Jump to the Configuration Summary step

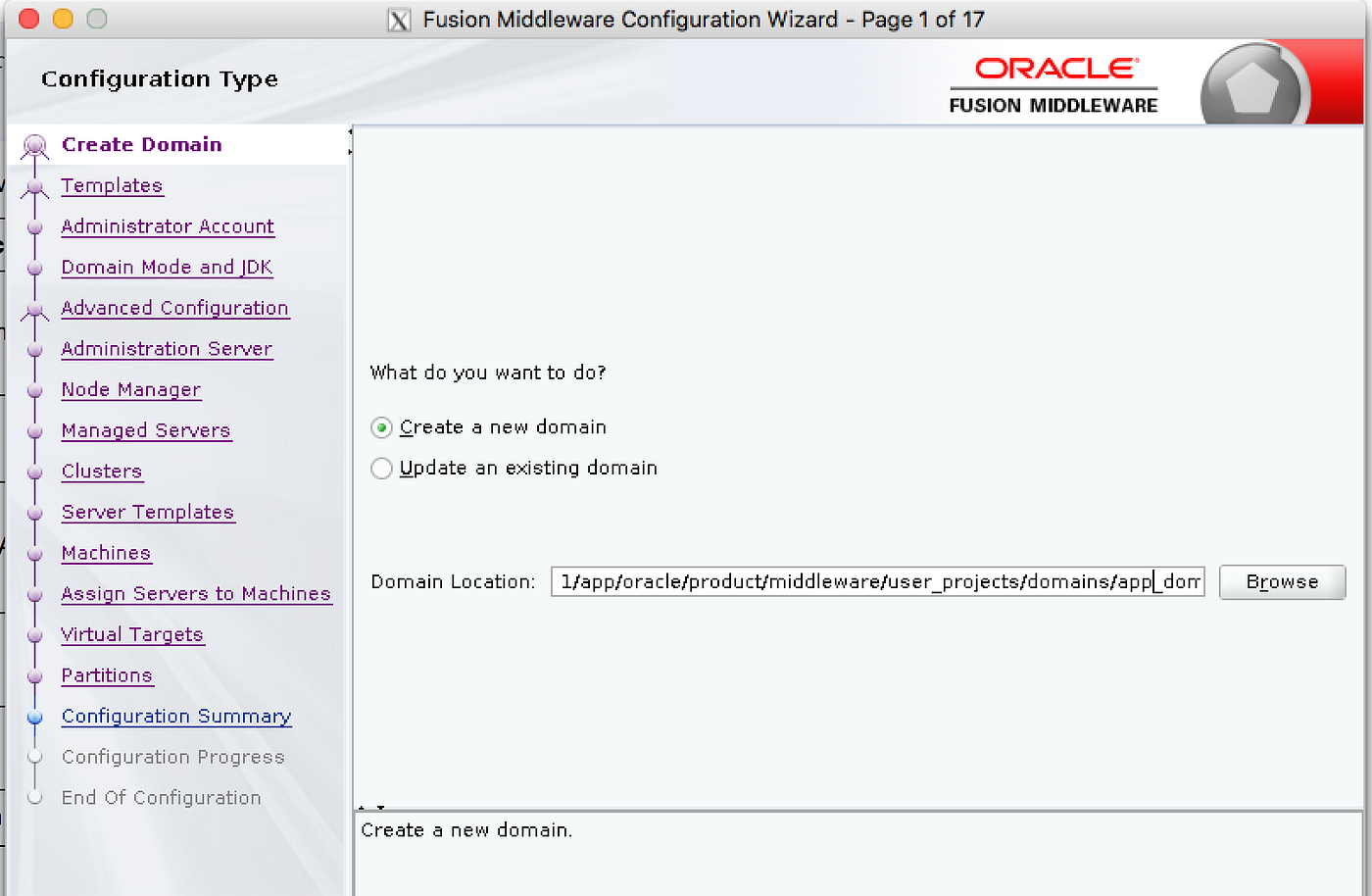[176, 717]
